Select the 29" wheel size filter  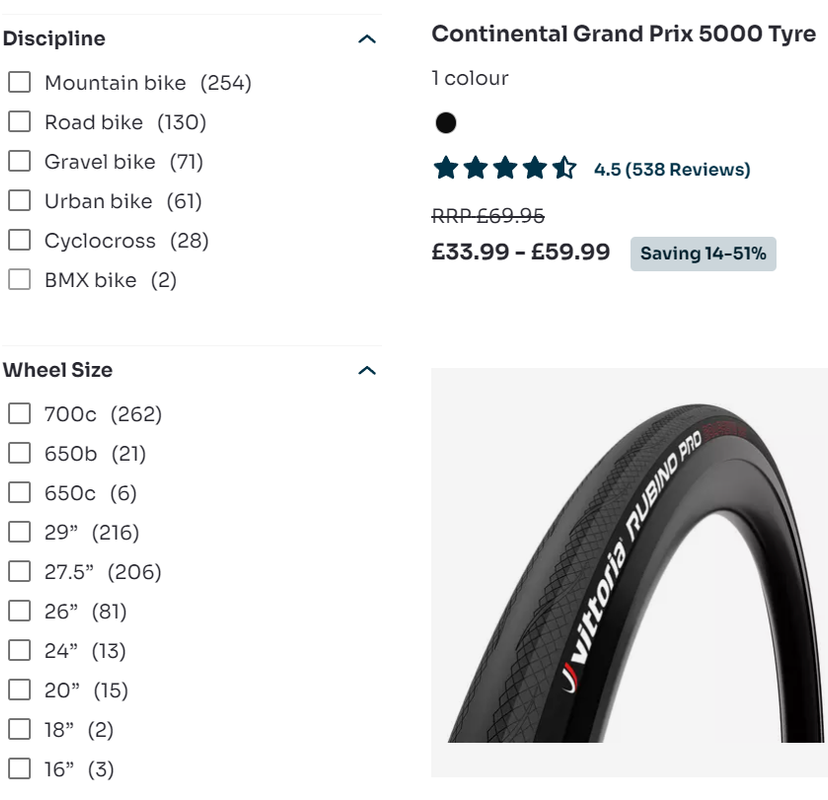pos(20,533)
